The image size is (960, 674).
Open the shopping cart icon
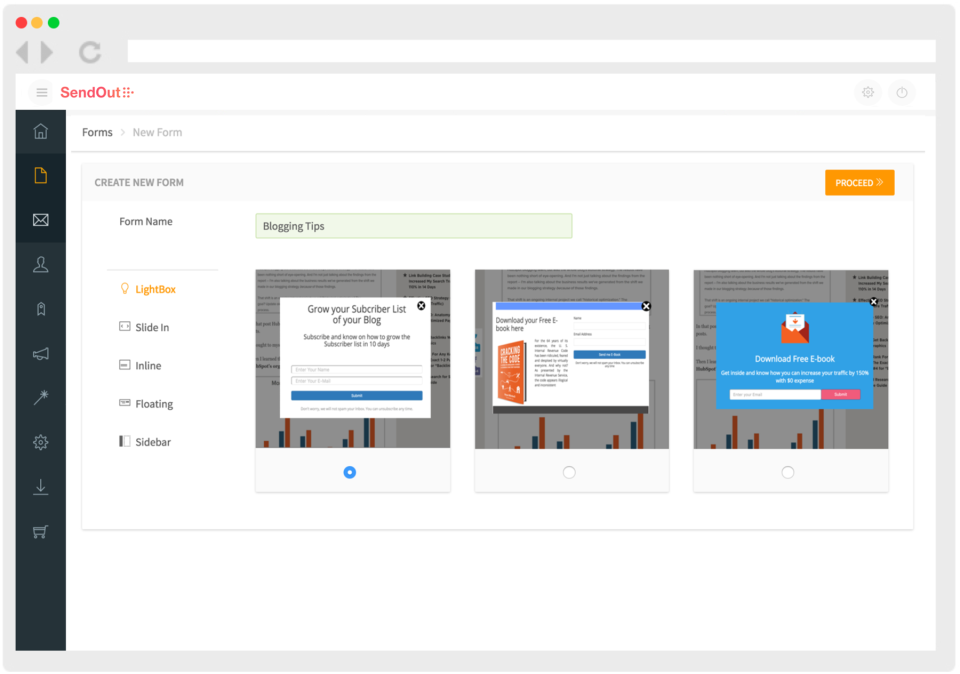(40, 531)
